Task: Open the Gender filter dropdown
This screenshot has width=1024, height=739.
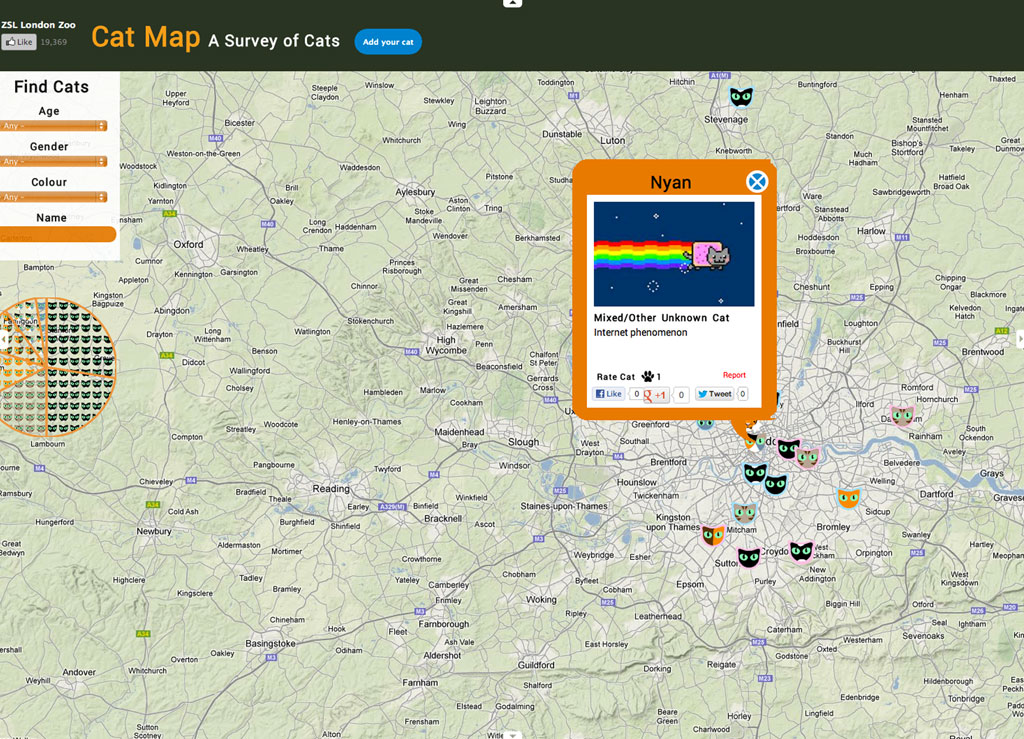Action: tap(55, 160)
